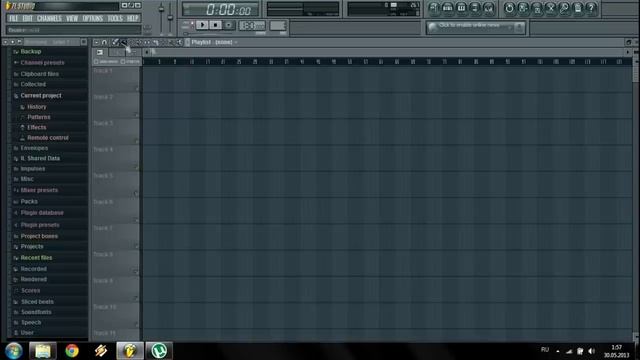Toggle the Browser view shortcut icon
Screen dimensions: 640x360
click(x=475, y=8)
